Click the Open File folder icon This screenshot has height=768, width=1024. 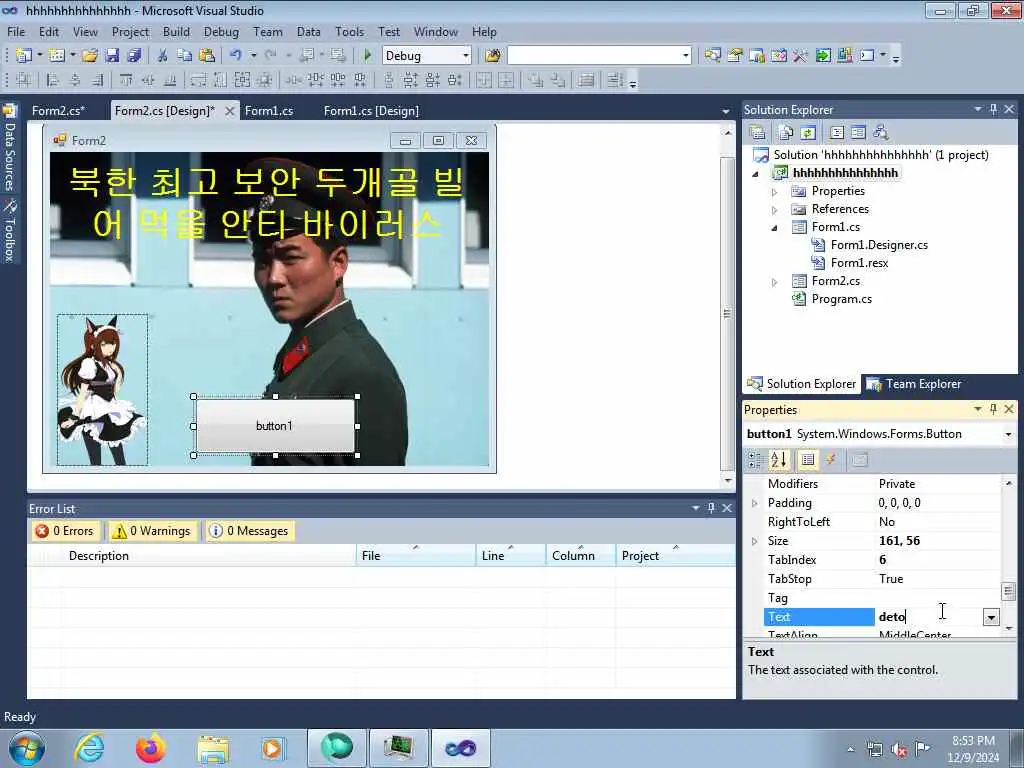[90, 56]
